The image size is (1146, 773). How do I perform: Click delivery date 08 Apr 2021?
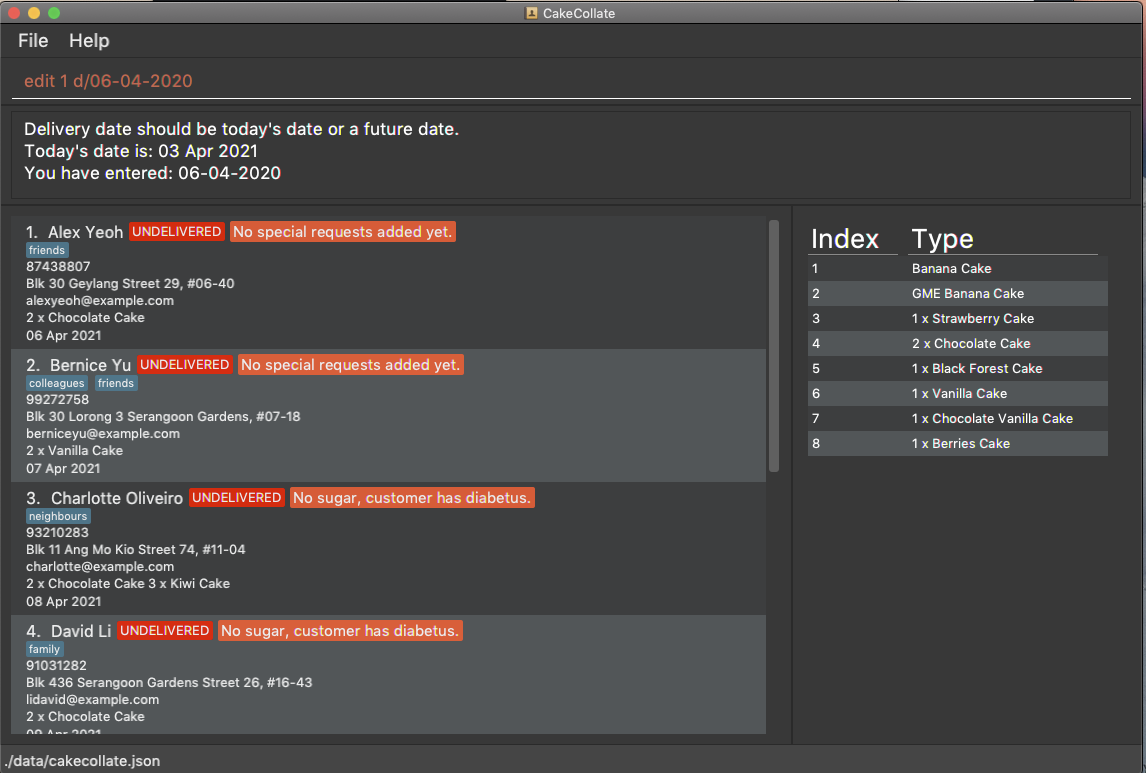tap(64, 601)
